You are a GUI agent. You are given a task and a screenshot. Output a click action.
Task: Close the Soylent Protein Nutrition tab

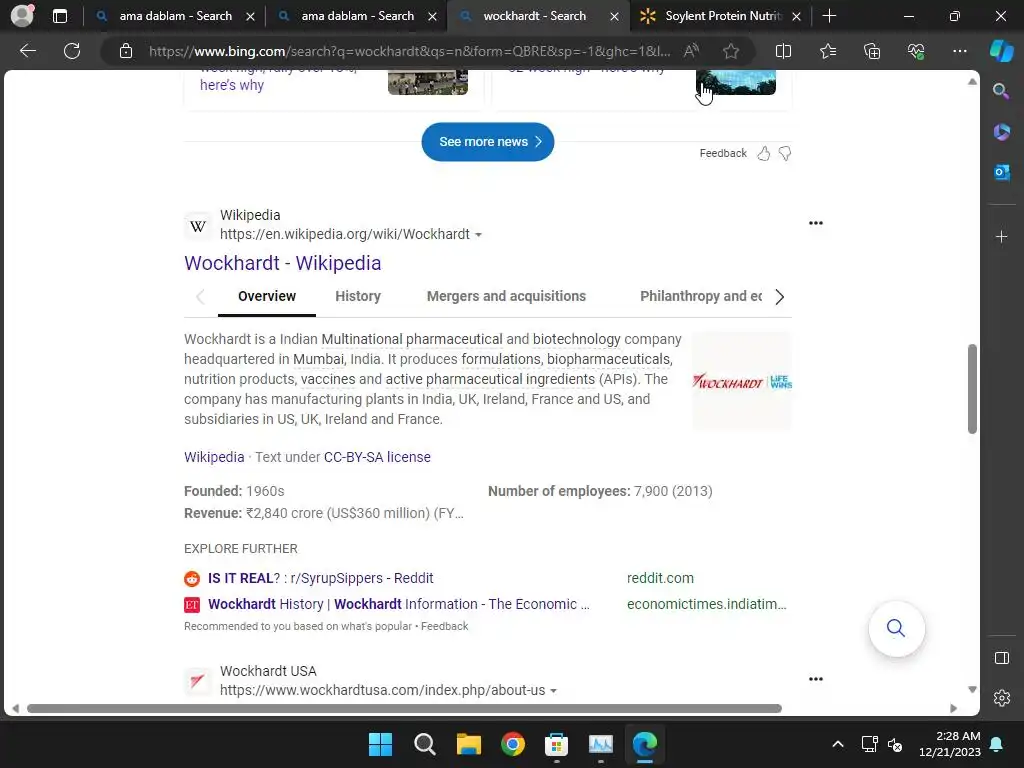[x=796, y=16]
